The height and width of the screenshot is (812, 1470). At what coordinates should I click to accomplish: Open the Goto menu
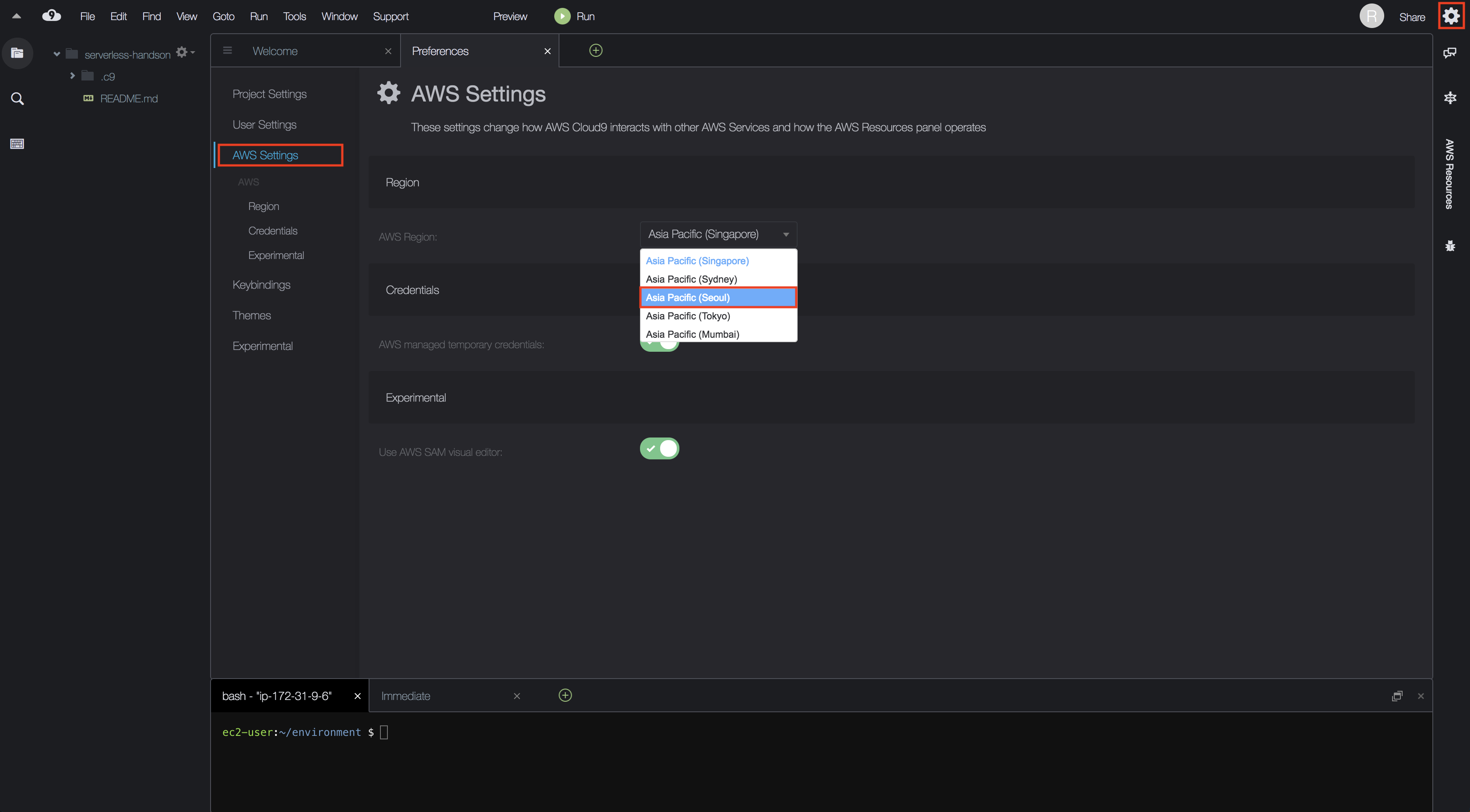224,17
